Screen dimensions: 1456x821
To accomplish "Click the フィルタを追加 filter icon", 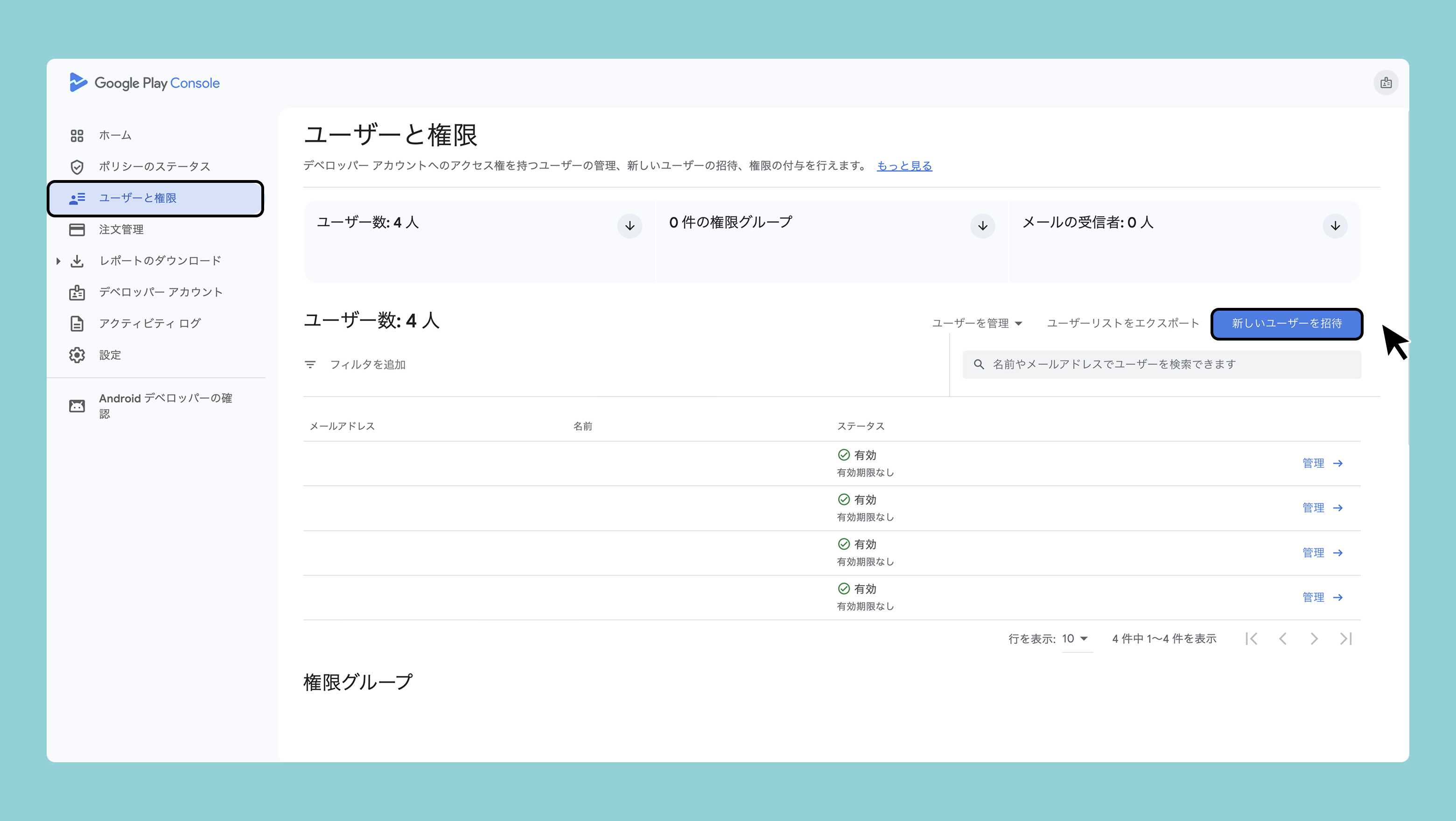I will tap(310, 364).
